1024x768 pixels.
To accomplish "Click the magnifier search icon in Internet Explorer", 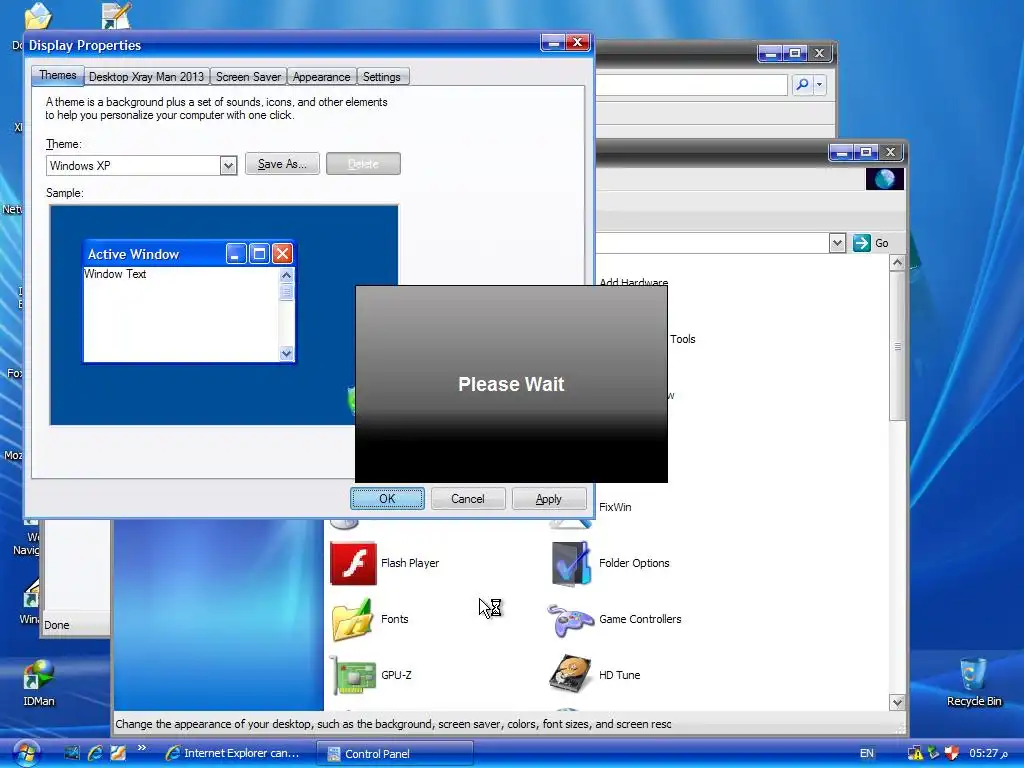I will tap(802, 84).
